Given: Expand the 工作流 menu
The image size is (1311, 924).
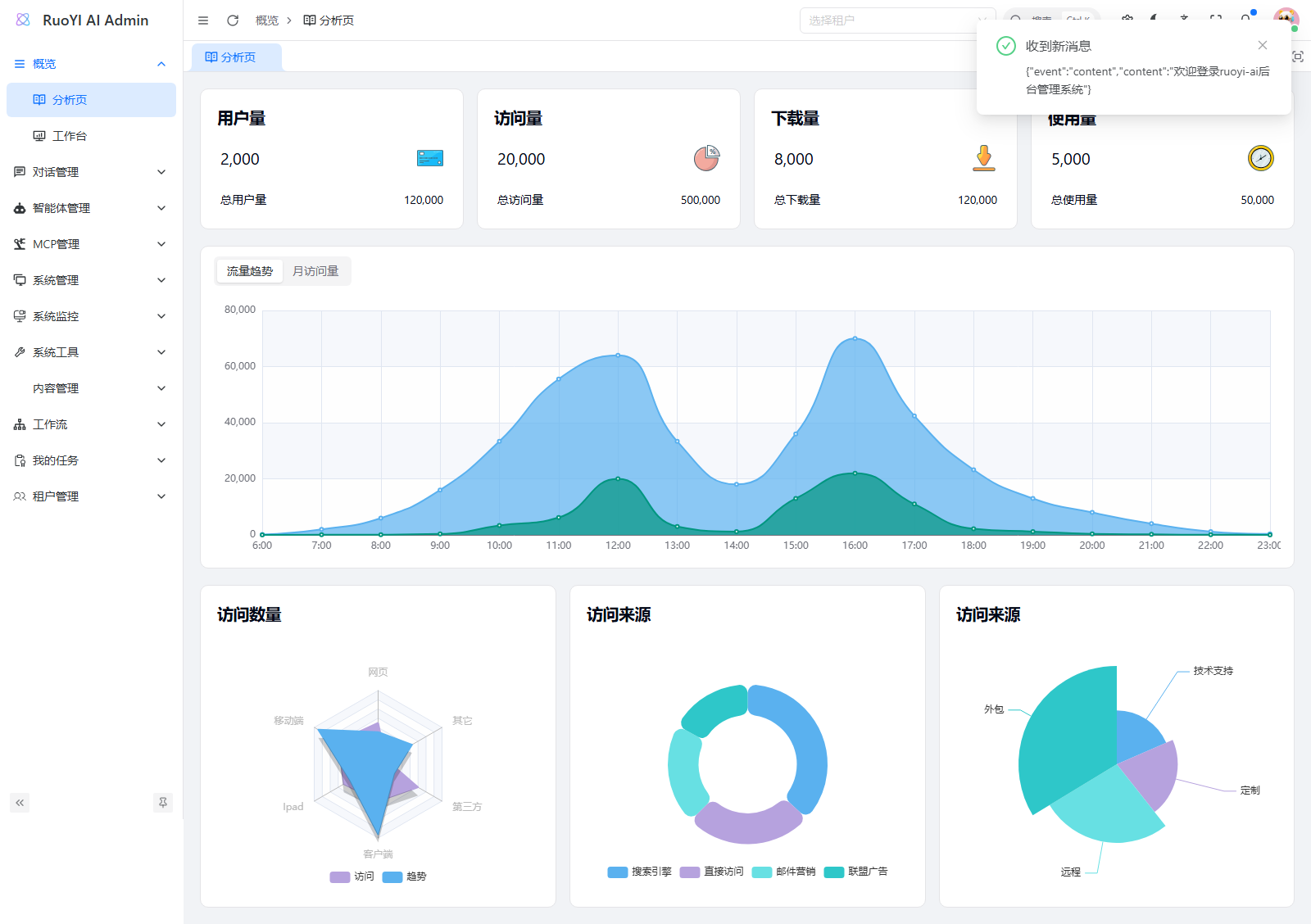Looking at the screenshot, I should click(91, 424).
